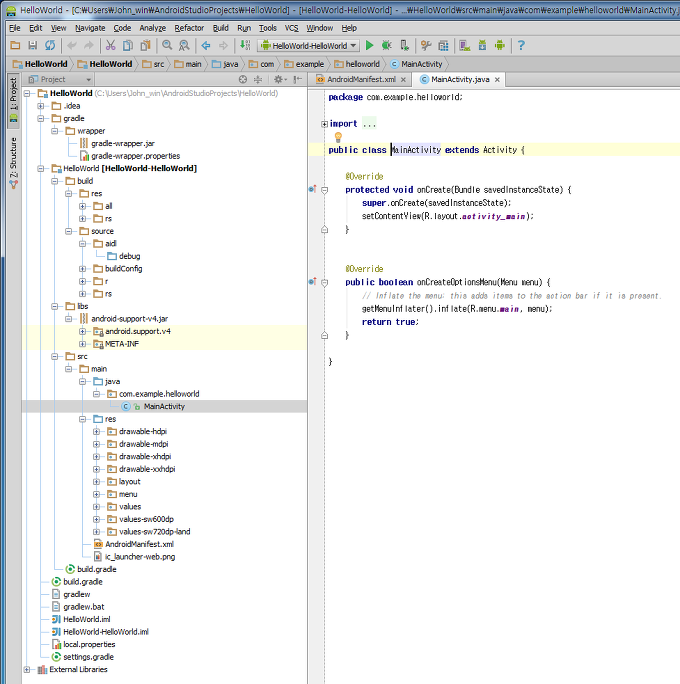Image resolution: width=680 pixels, height=684 pixels.
Task: Click the Synchronize refresh icon
Action: click(x=50, y=45)
